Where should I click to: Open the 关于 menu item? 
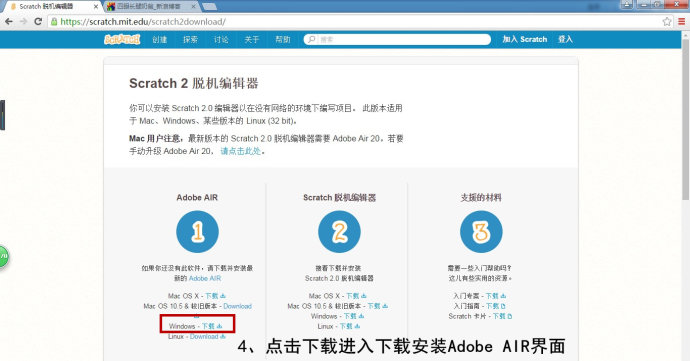click(252, 39)
